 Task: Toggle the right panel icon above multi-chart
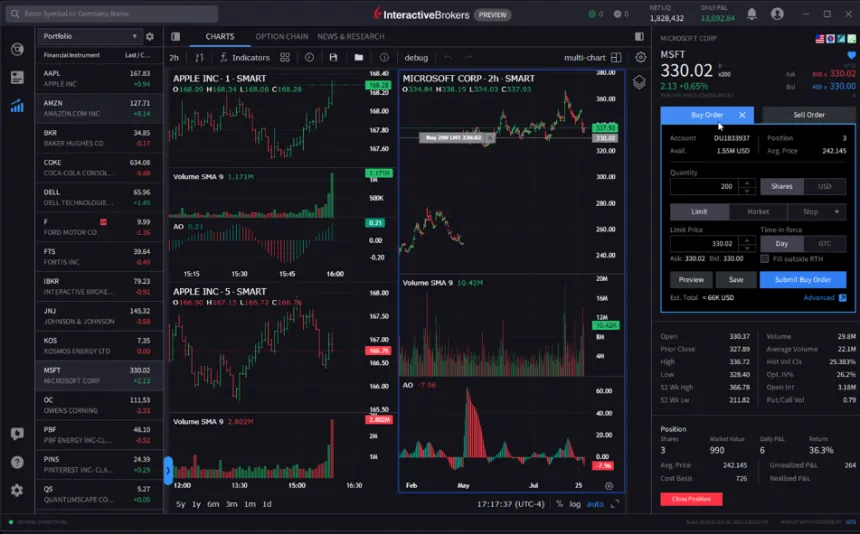[x=639, y=37]
